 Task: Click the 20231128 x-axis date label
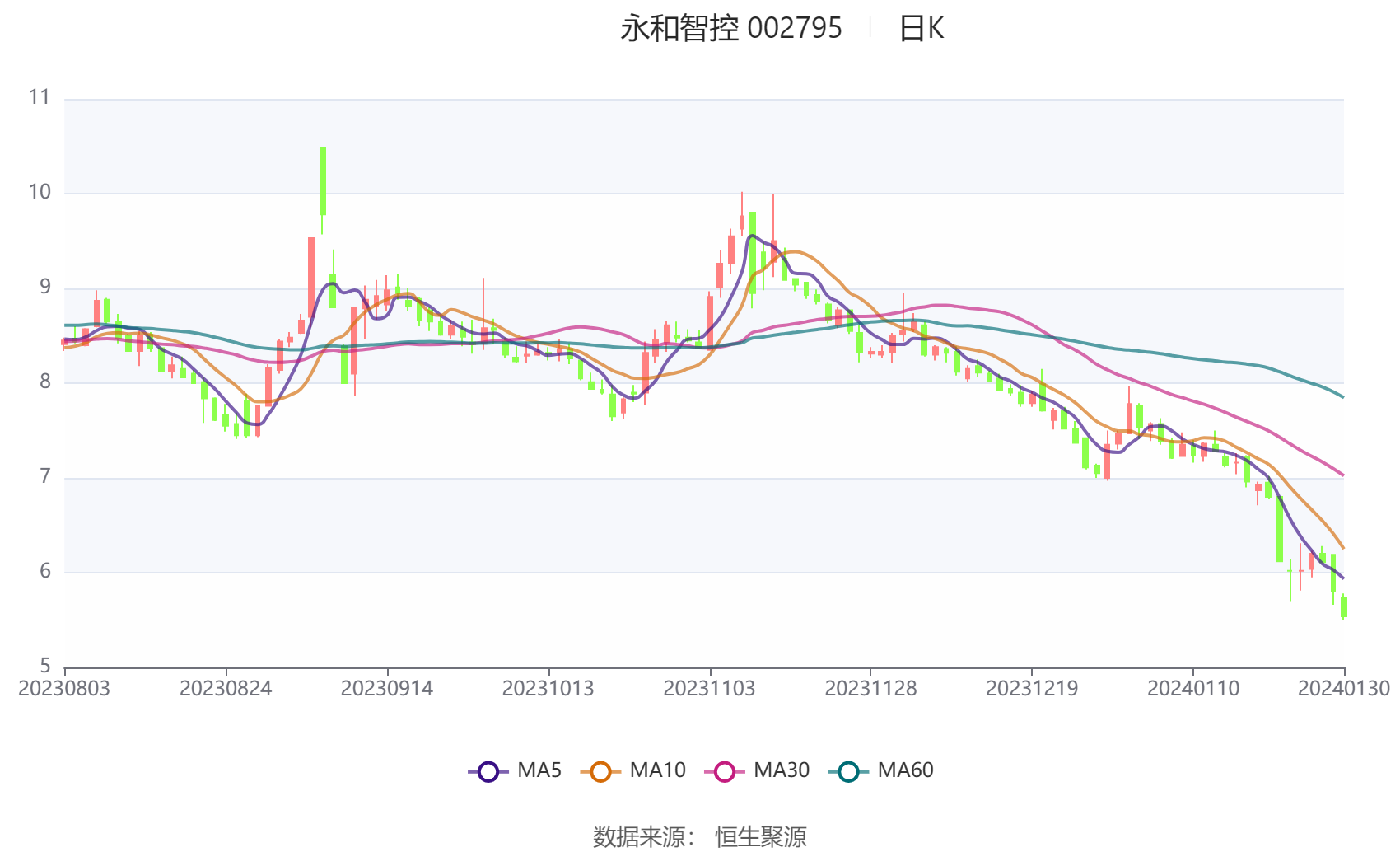pyautogui.click(x=870, y=689)
